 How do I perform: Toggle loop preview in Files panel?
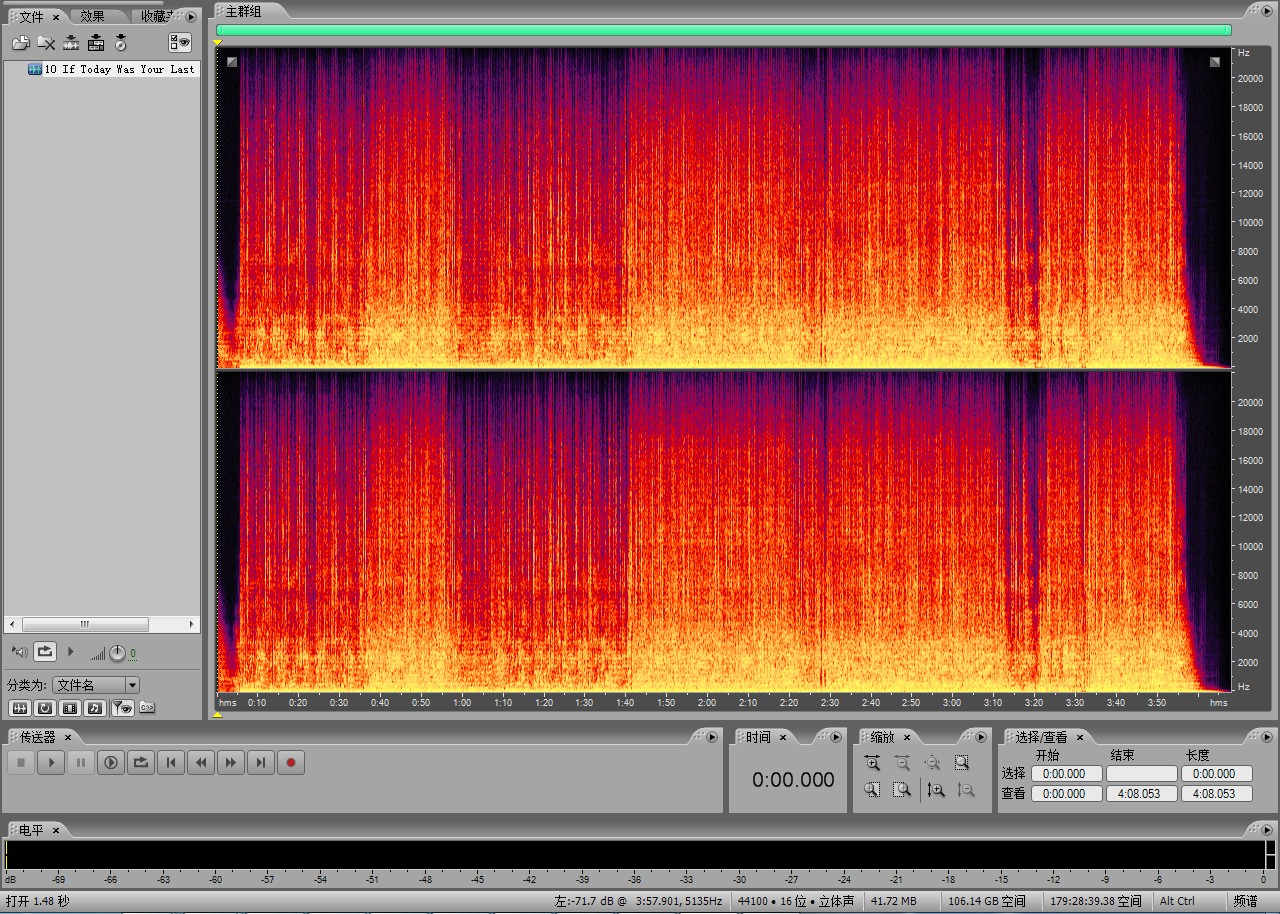[x=45, y=652]
